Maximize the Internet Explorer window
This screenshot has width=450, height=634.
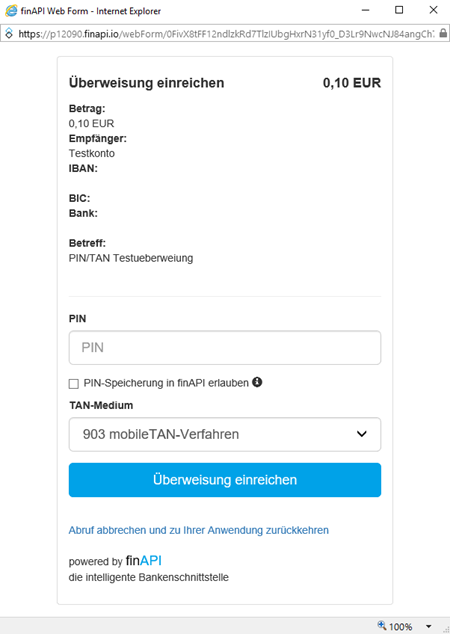pos(399,10)
